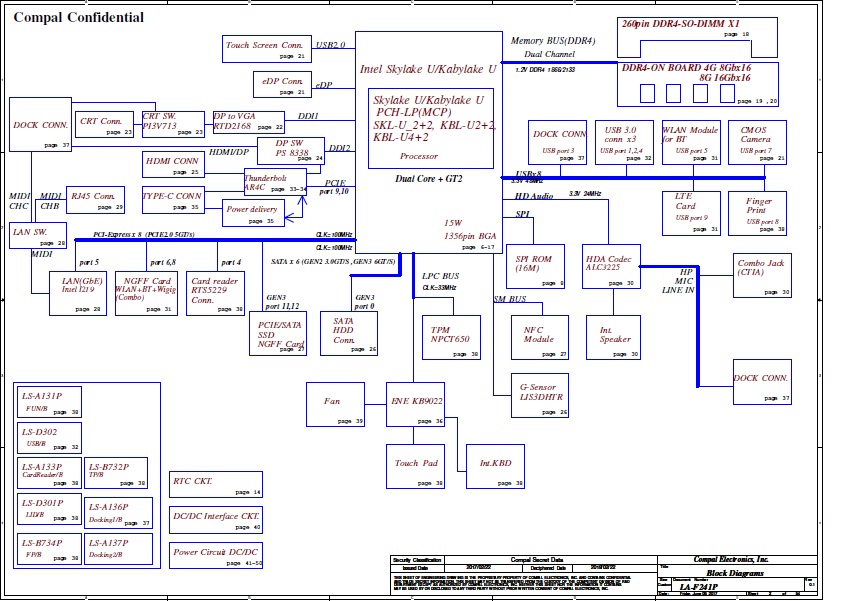Image resolution: width=851 pixels, height=601 pixels.
Task: Select the DC/DC Interface CKT. block
Action: [x=216, y=520]
